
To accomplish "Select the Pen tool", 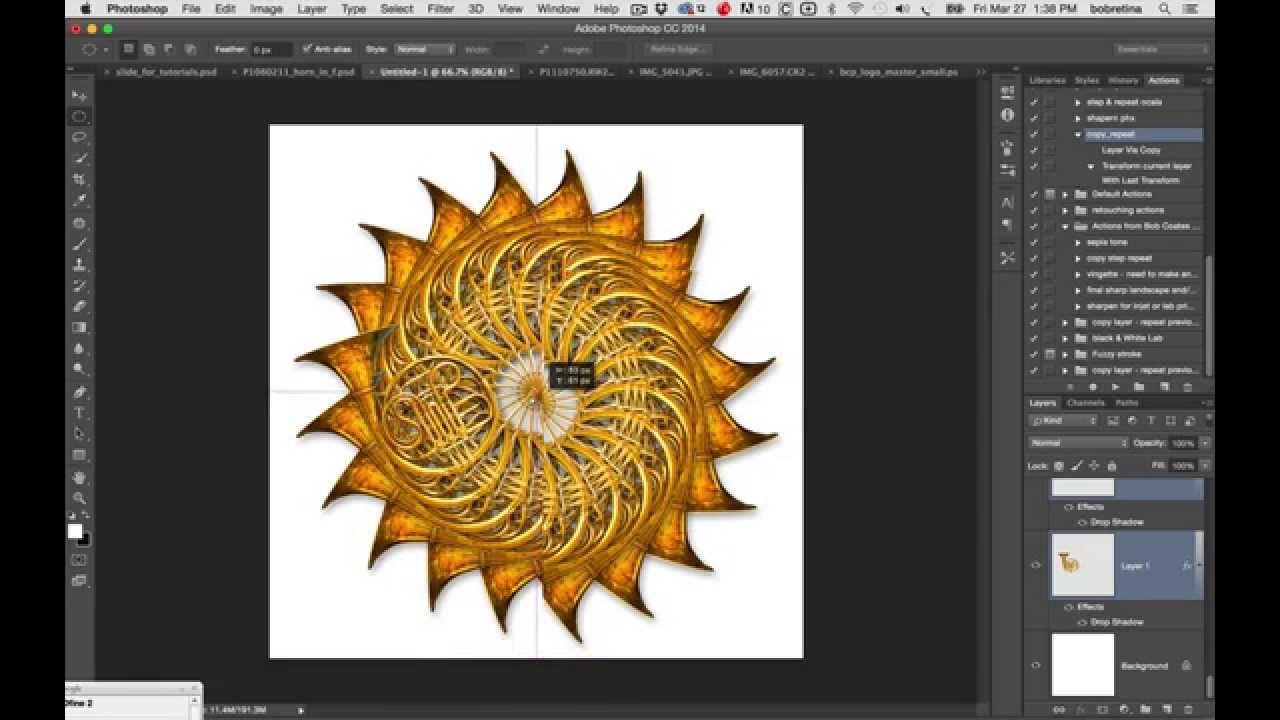I will [79, 392].
